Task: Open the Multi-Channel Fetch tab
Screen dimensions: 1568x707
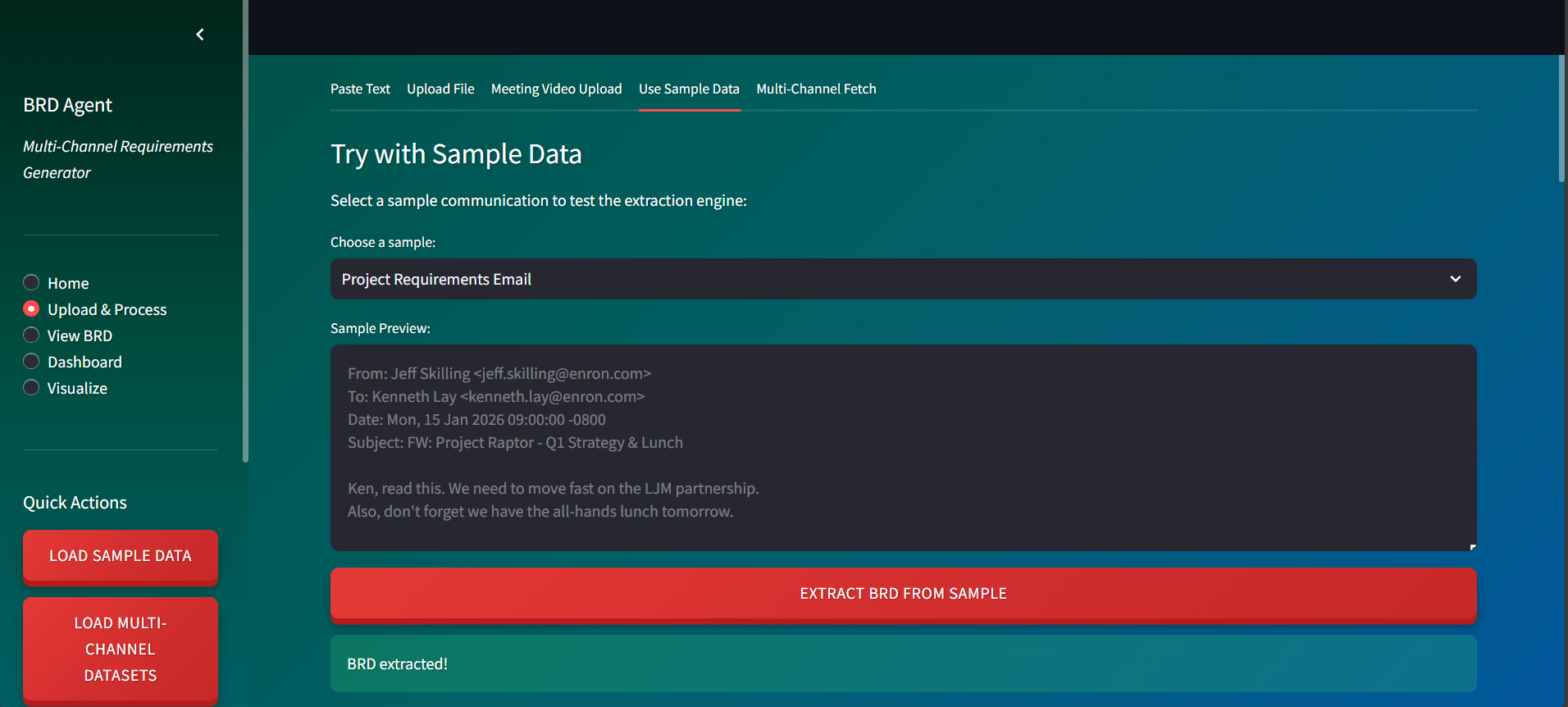Action: tap(816, 89)
